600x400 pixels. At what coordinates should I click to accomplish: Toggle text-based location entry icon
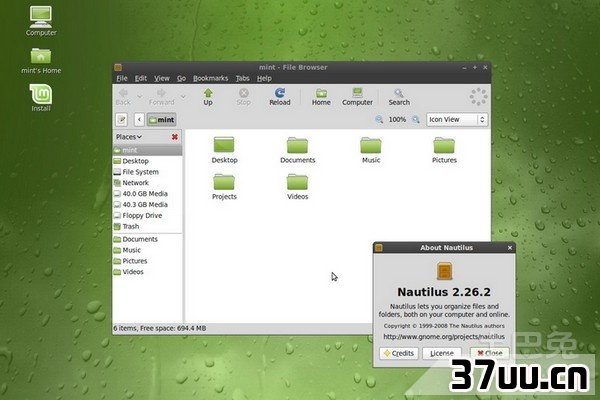click(x=122, y=120)
